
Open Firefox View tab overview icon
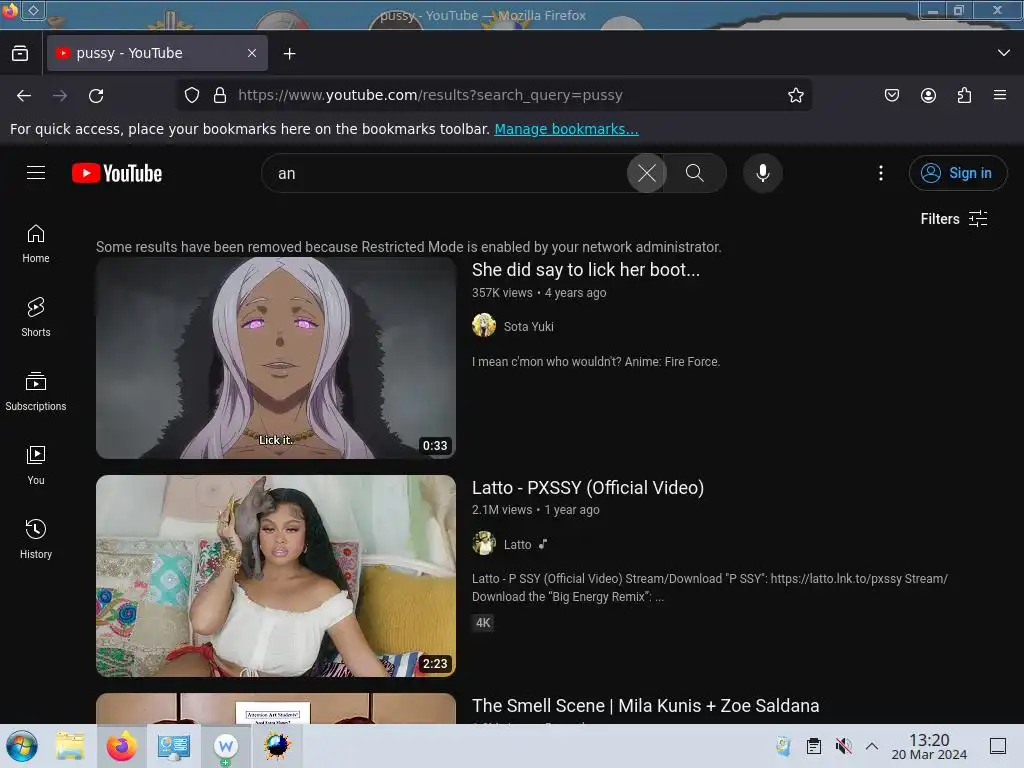(20, 54)
